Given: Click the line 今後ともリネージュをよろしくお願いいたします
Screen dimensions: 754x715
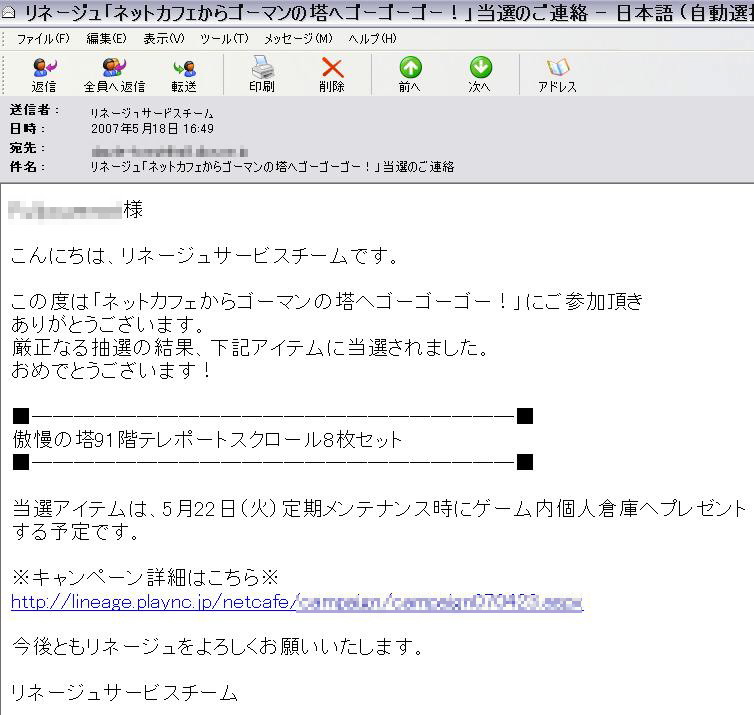Looking at the screenshot, I should tap(217, 647).
